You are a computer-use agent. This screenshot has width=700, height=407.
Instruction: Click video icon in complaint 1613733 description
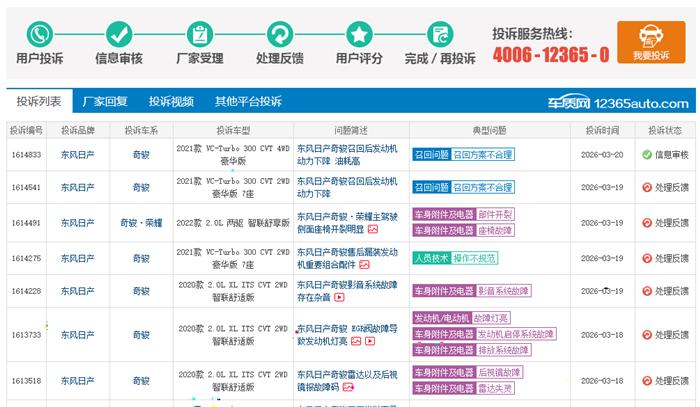(x=370, y=341)
